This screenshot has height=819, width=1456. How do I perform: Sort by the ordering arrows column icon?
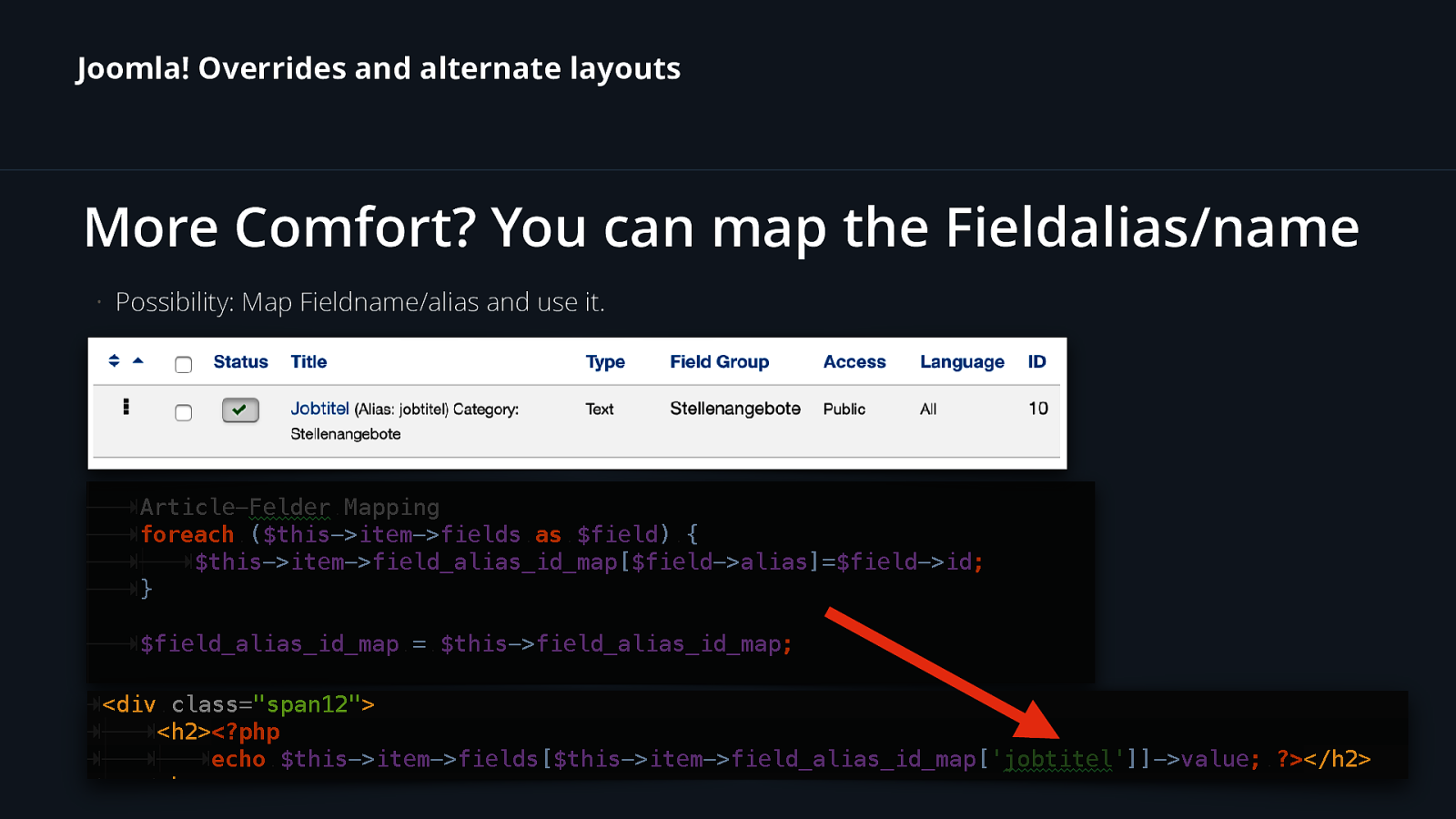click(x=114, y=360)
